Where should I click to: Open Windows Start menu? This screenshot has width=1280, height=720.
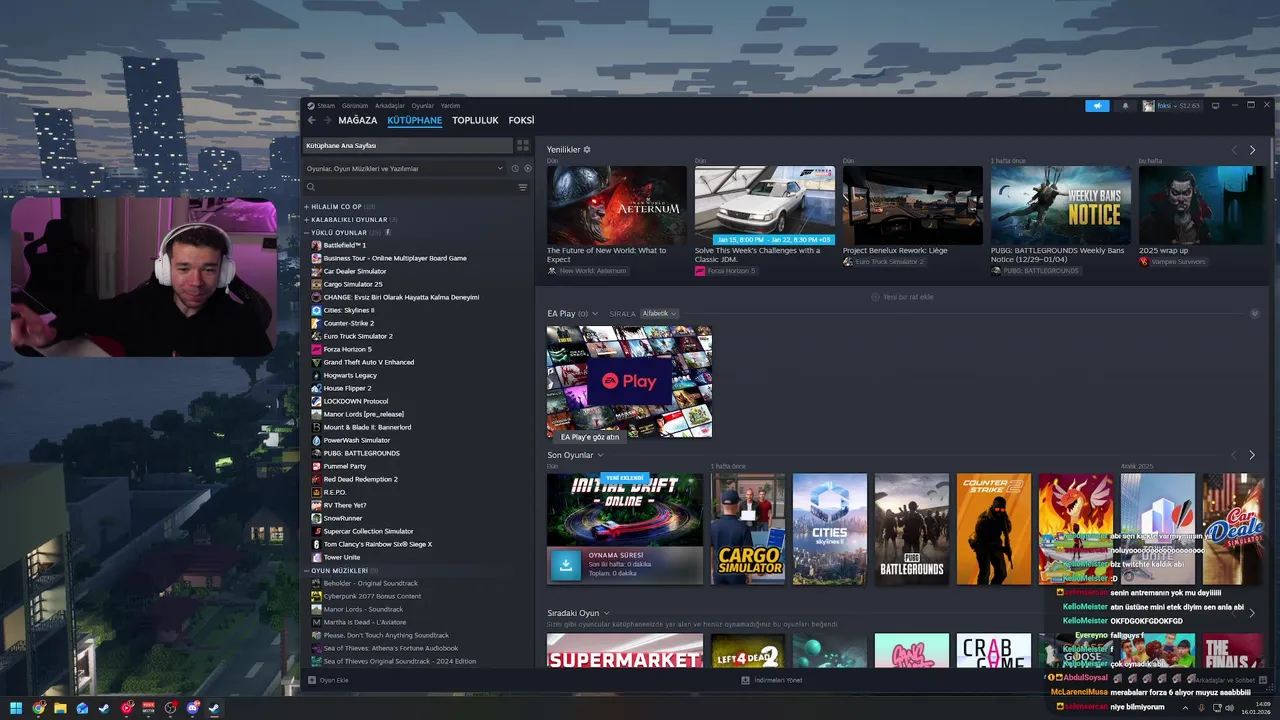(16, 708)
